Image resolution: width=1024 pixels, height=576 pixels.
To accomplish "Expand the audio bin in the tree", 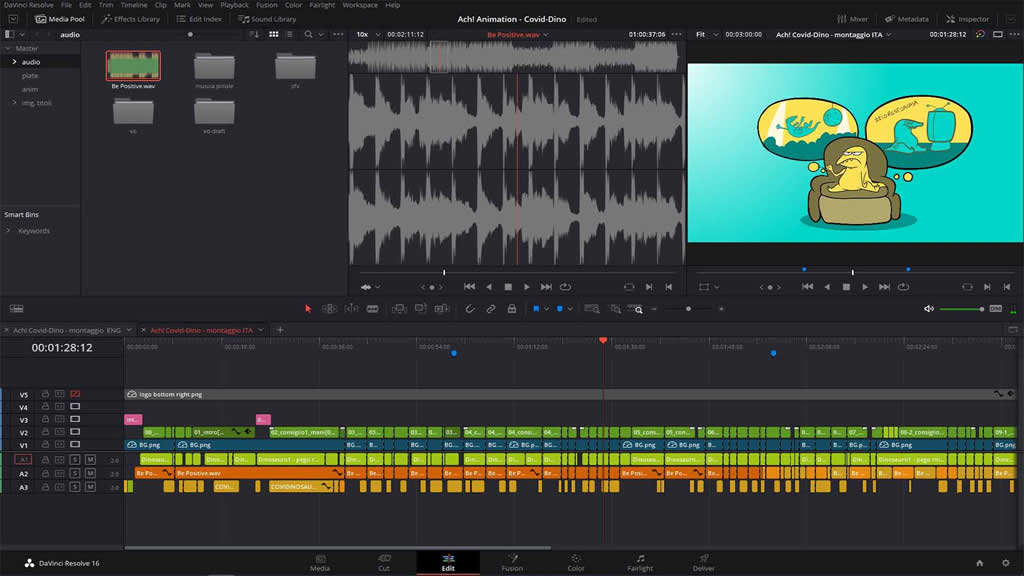I will [x=14, y=61].
